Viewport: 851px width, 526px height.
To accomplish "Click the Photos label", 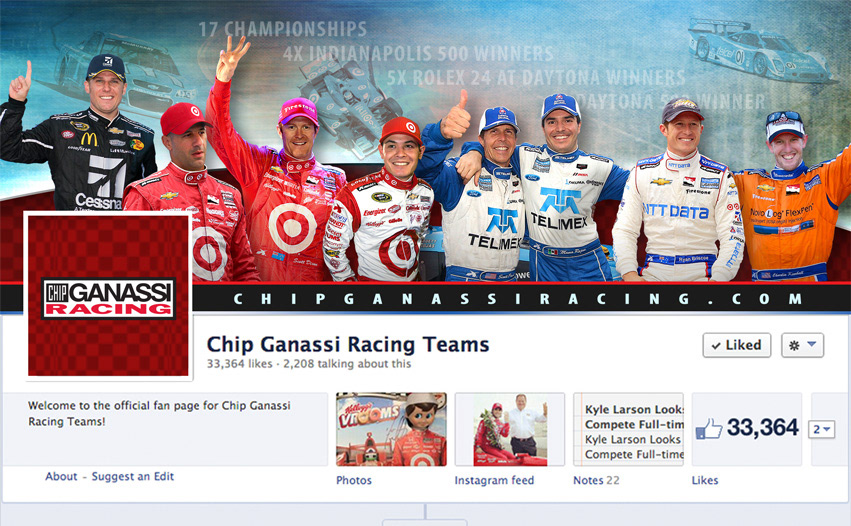I will click(354, 480).
